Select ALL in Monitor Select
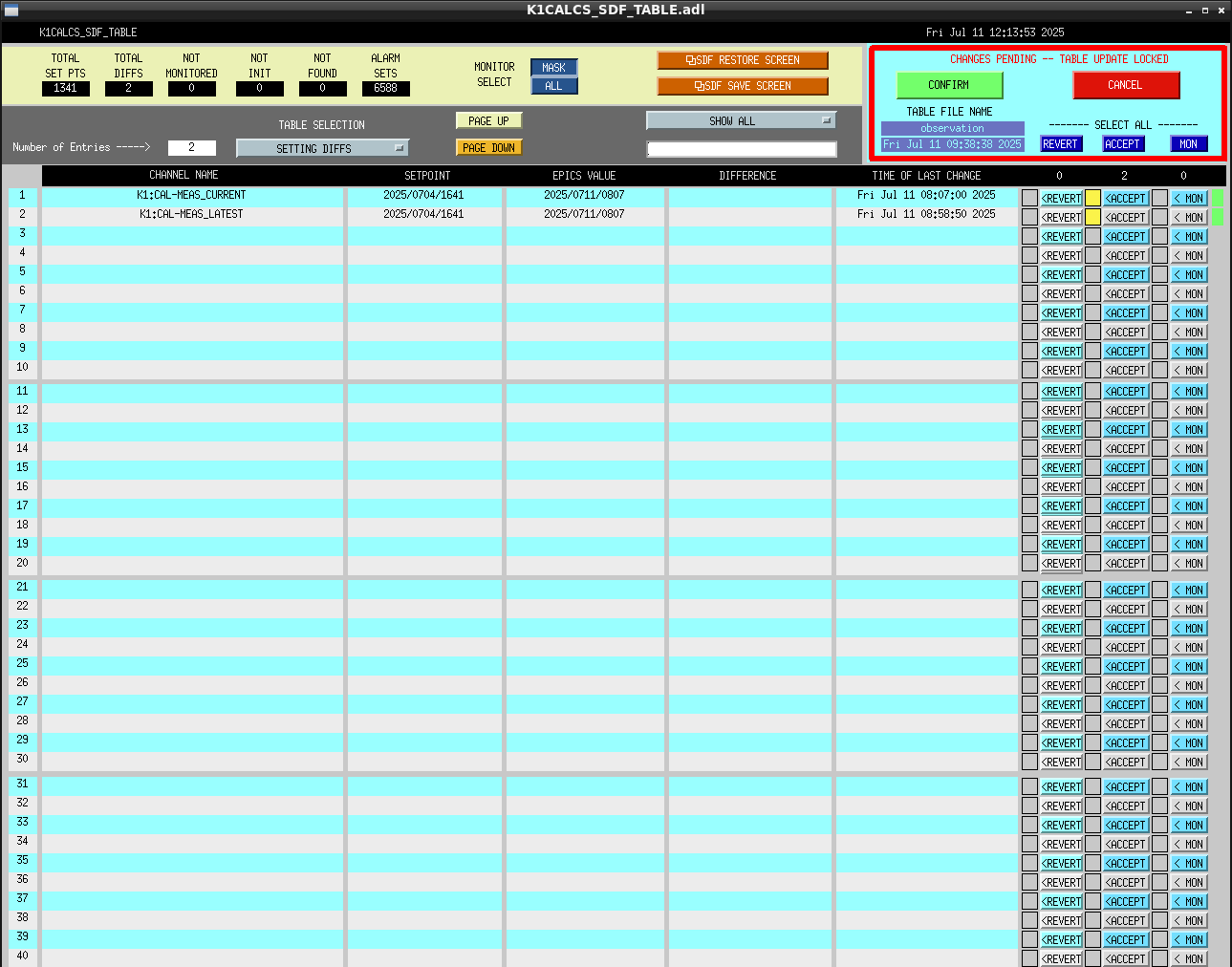 pyautogui.click(x=554, y=86)
